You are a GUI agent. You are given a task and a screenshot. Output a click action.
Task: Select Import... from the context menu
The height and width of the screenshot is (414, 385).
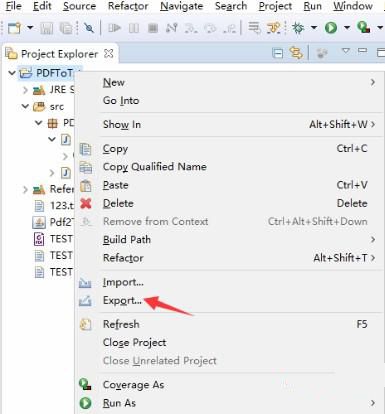click(x=123, y=282)
